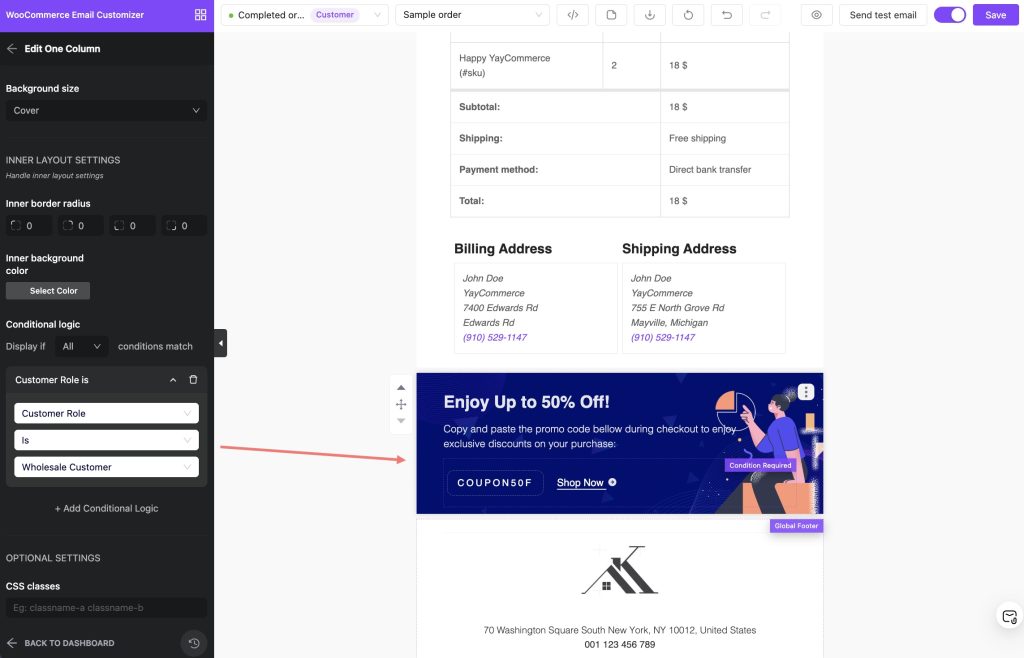The height and width of the screenshot is (658, 1024).
Task: Pick inner background with Select Color
Action: [48, 291]
